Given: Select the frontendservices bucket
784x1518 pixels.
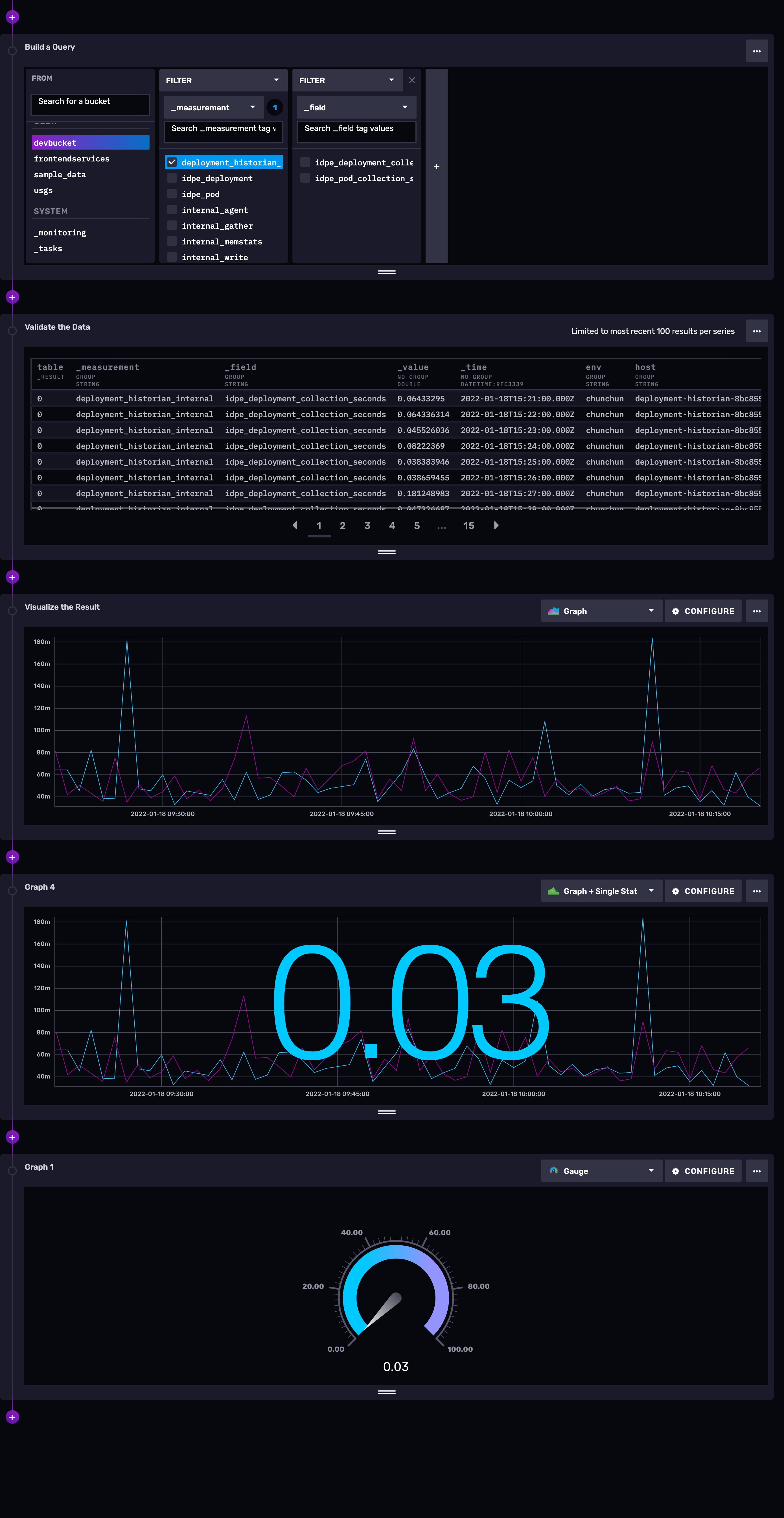Looking at the screenshot, I should [x=71, y=159].
